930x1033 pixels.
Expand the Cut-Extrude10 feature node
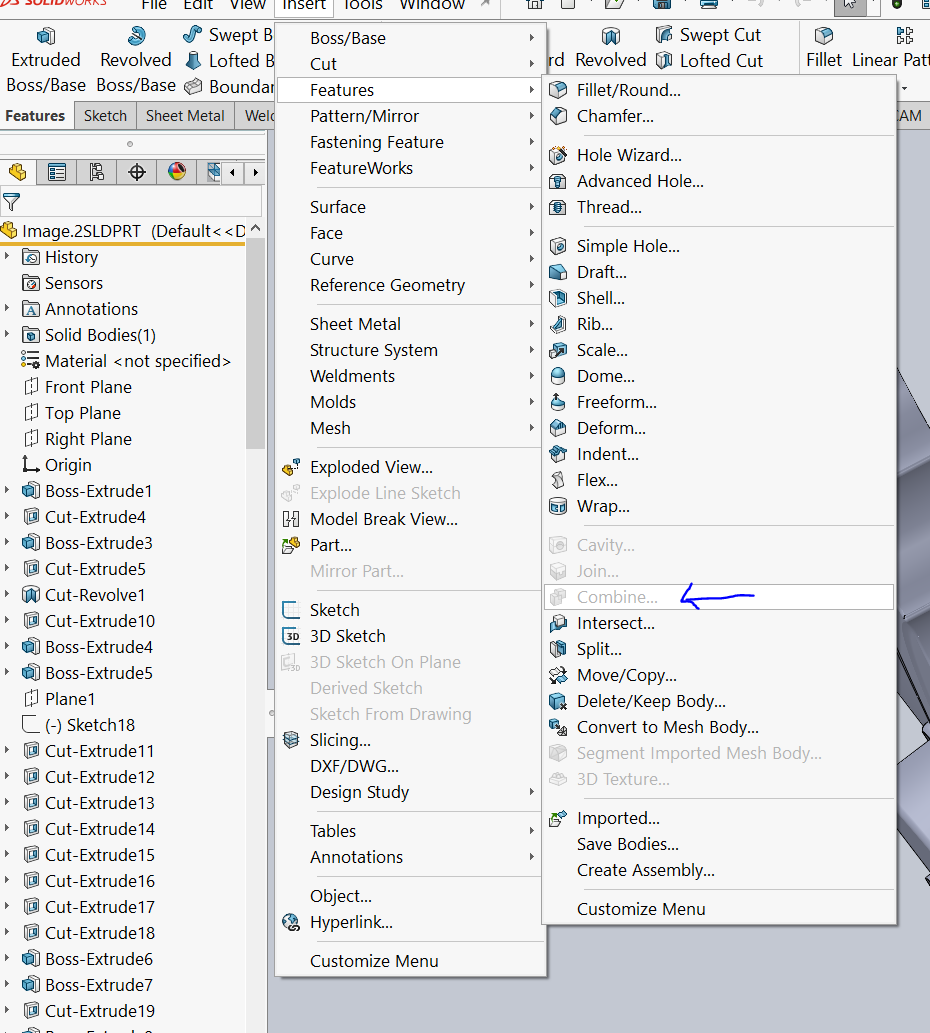7,621
